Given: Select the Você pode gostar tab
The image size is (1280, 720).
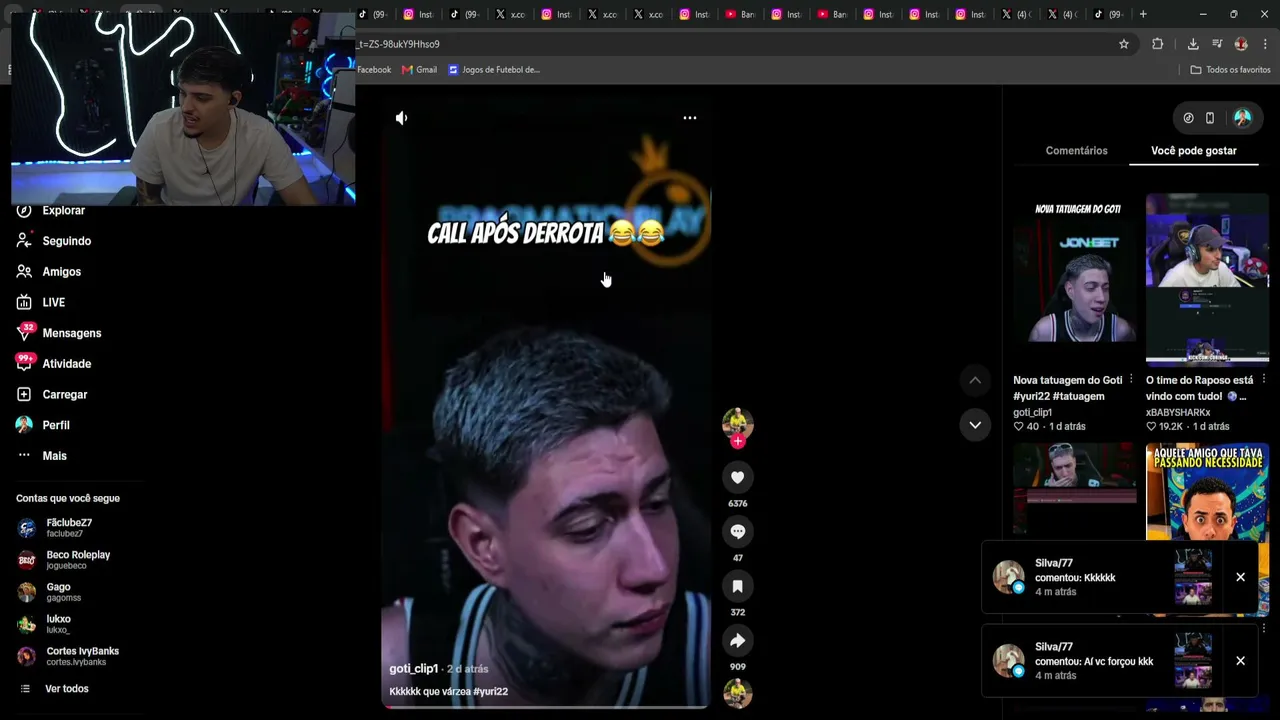Looking at the screenshot, I should (1194, 151).
